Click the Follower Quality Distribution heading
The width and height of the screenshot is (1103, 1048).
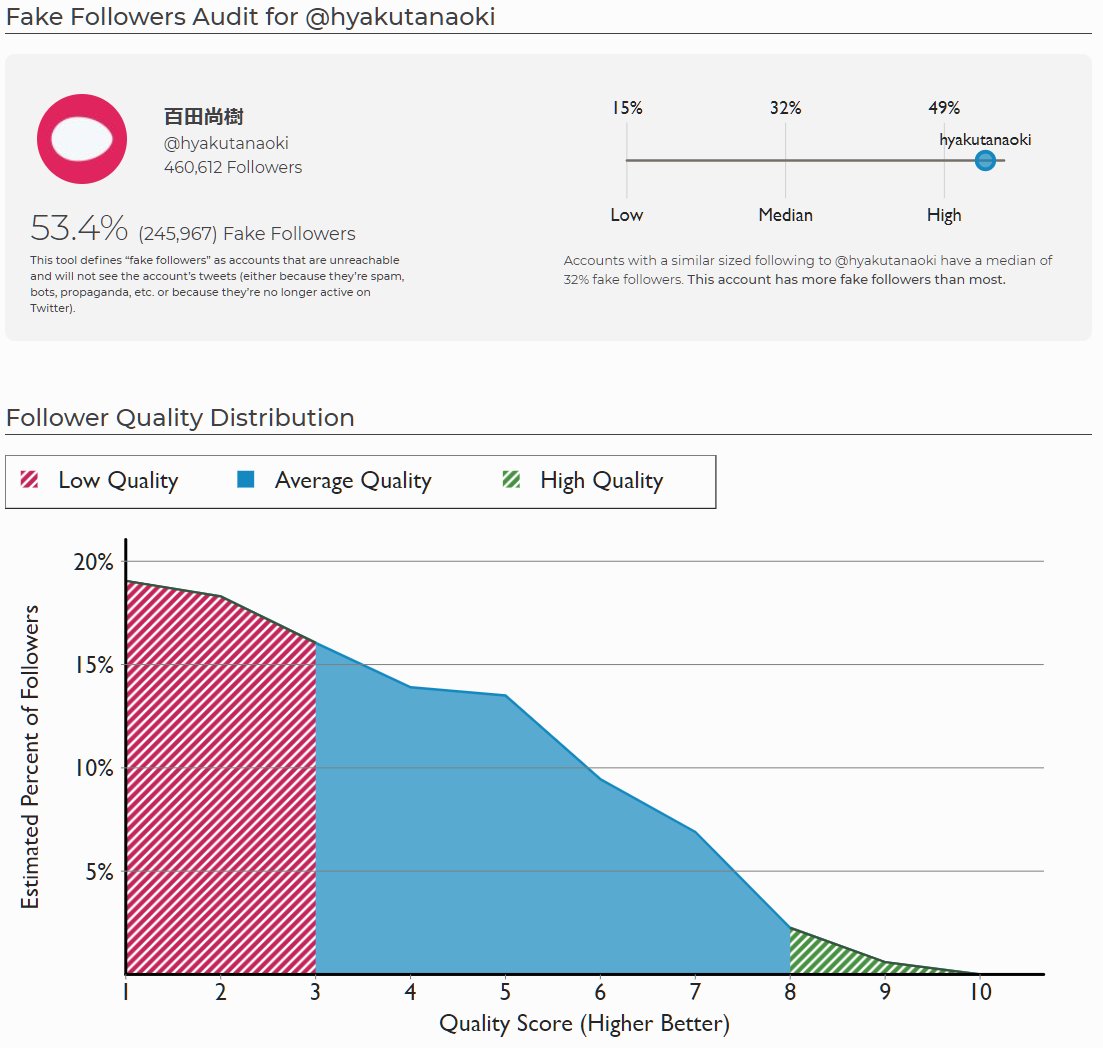180,418
